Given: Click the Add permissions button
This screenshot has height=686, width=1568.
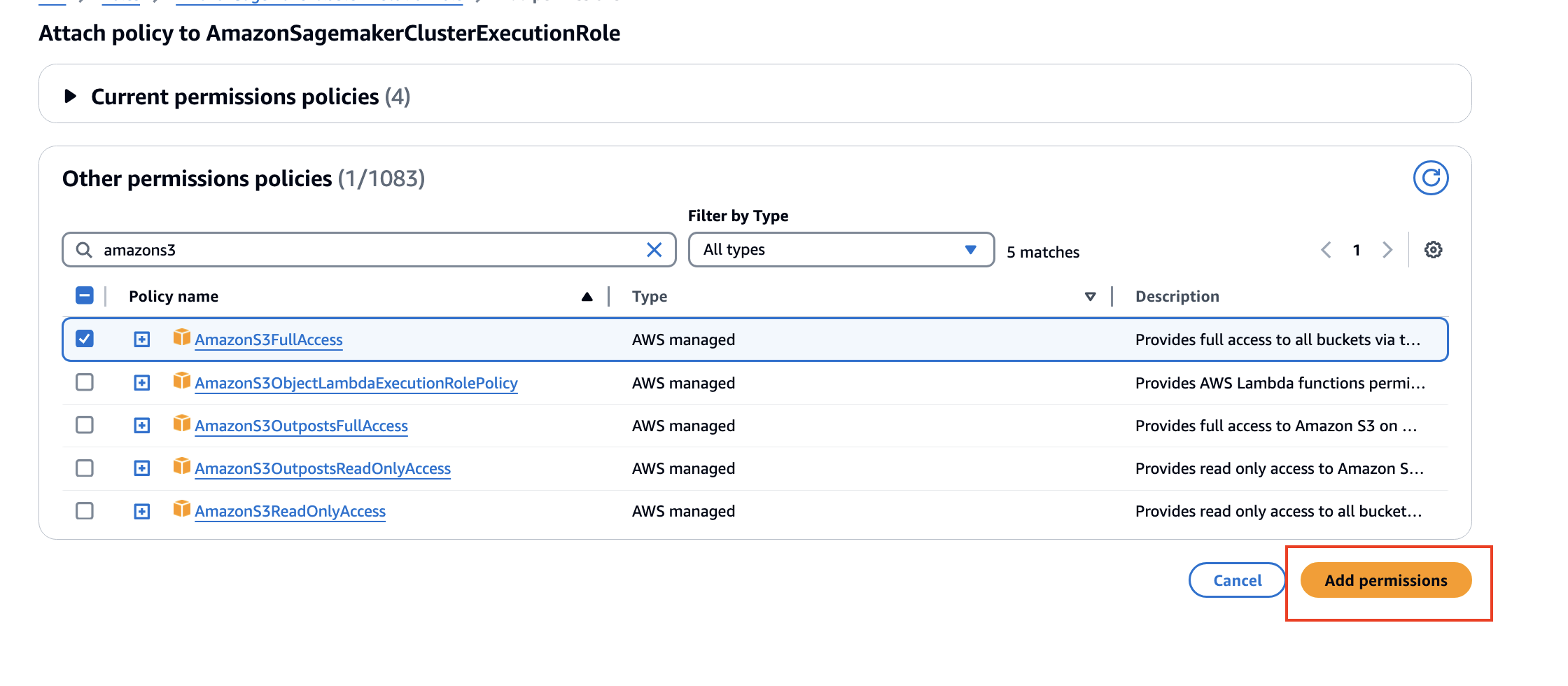Looking at the screenshot, I should (1385, 580).
